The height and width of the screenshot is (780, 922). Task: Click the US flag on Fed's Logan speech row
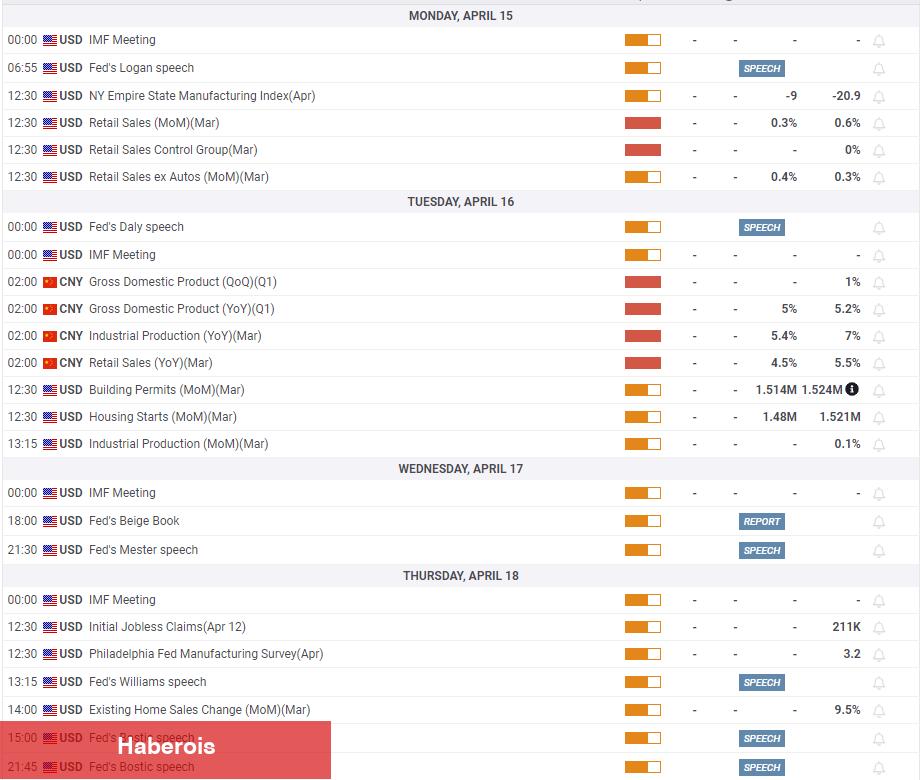pyautogui.click(x=50, y=68)
